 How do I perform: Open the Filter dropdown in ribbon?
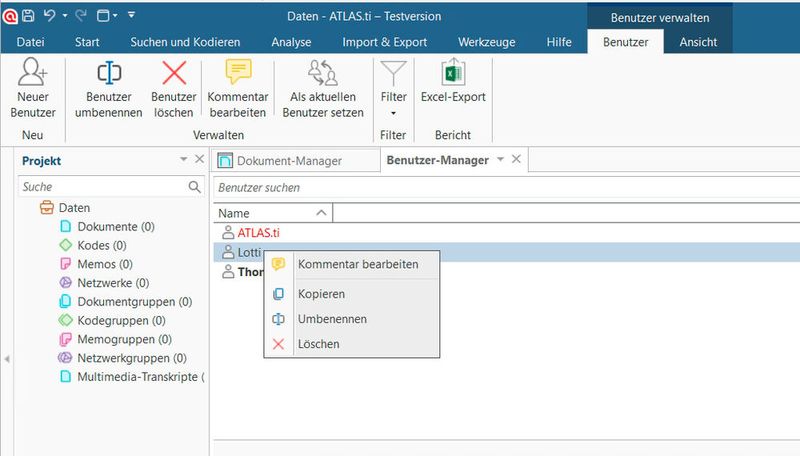tap(393, 89)
